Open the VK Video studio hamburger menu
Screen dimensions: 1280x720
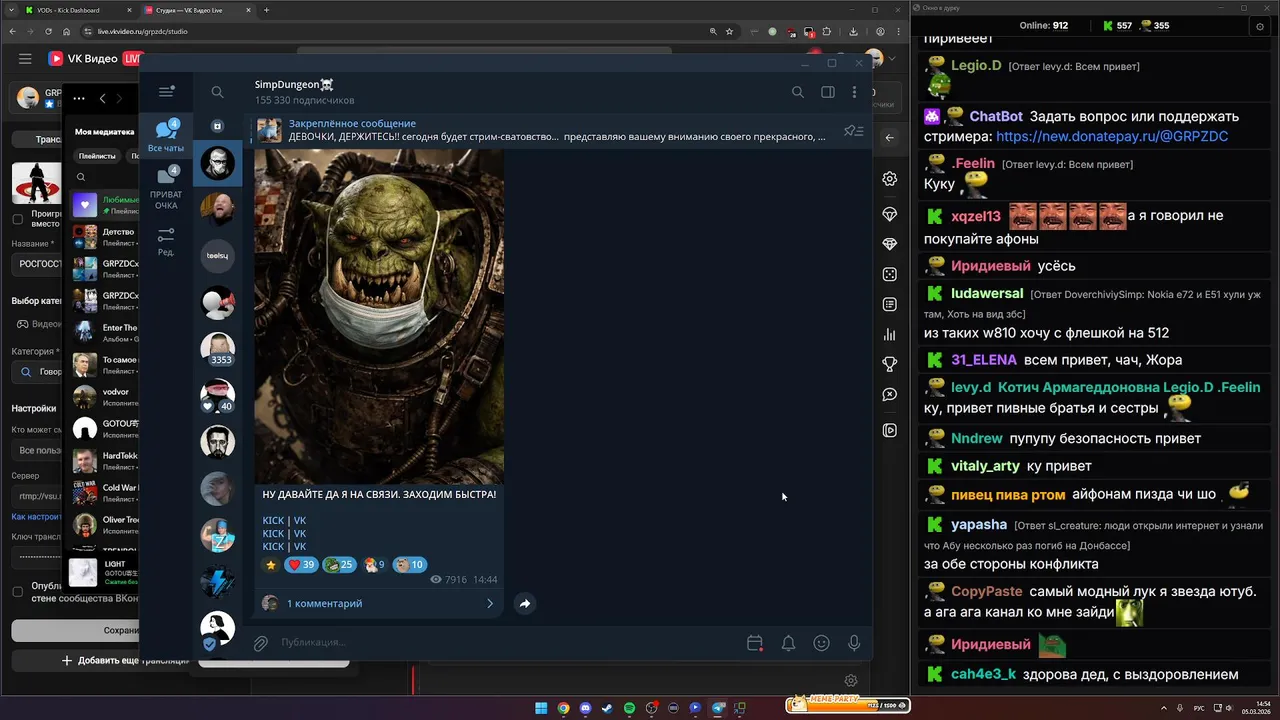pyautogui.click(x=25, y=59)
